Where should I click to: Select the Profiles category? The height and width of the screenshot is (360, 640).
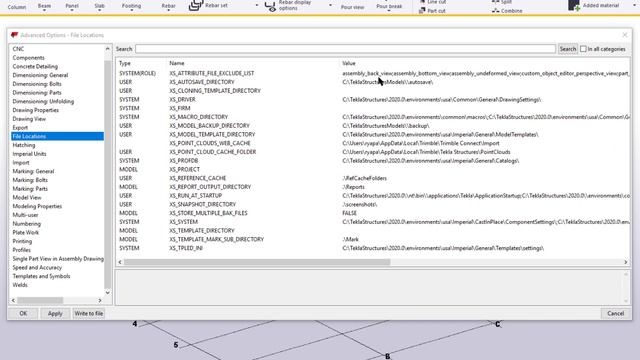[22, 250]
